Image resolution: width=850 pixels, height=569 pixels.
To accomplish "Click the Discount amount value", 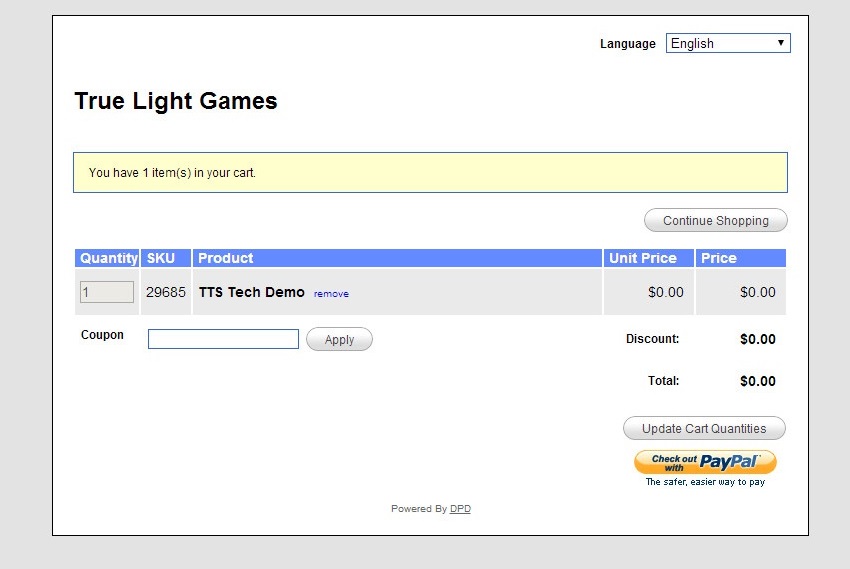I will point(757,339).
